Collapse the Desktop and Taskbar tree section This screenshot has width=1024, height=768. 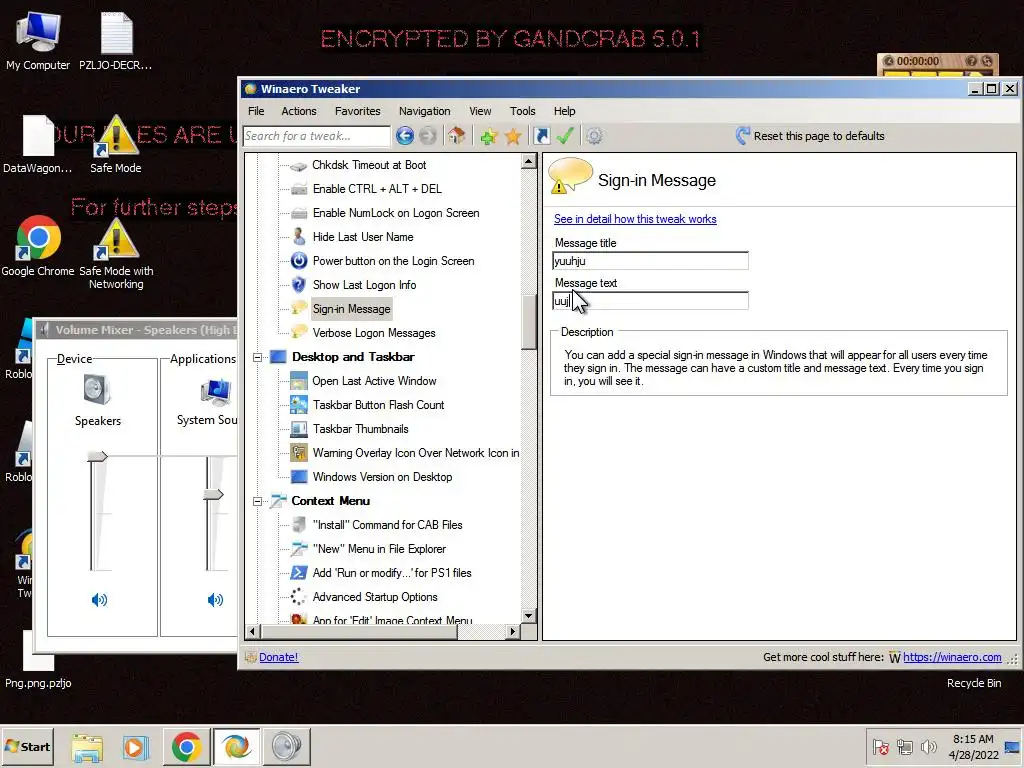coord(257,357)
